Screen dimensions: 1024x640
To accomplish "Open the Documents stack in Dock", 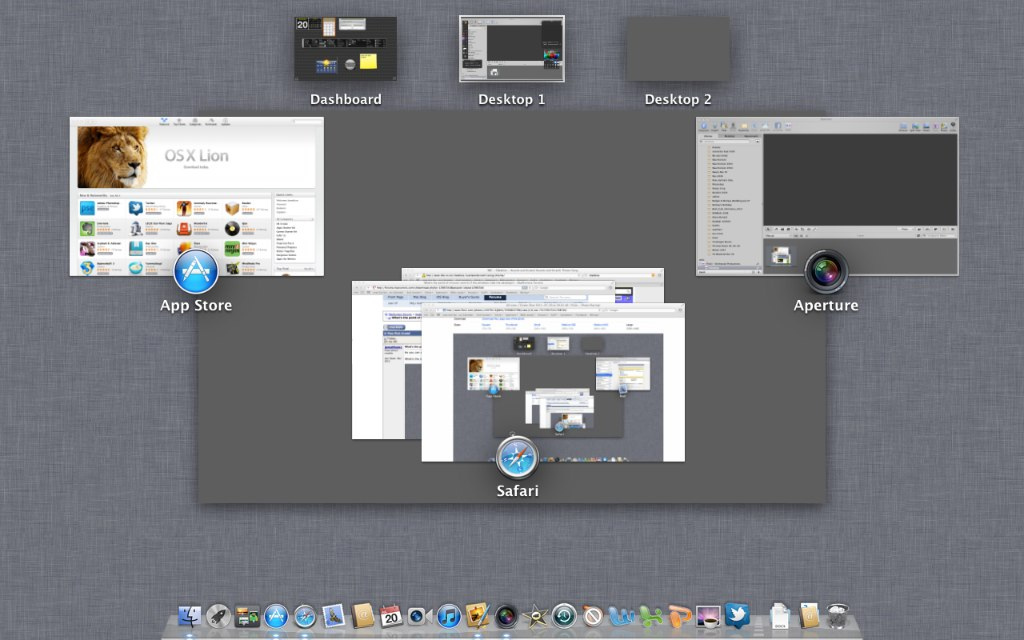I will point(780,616).
